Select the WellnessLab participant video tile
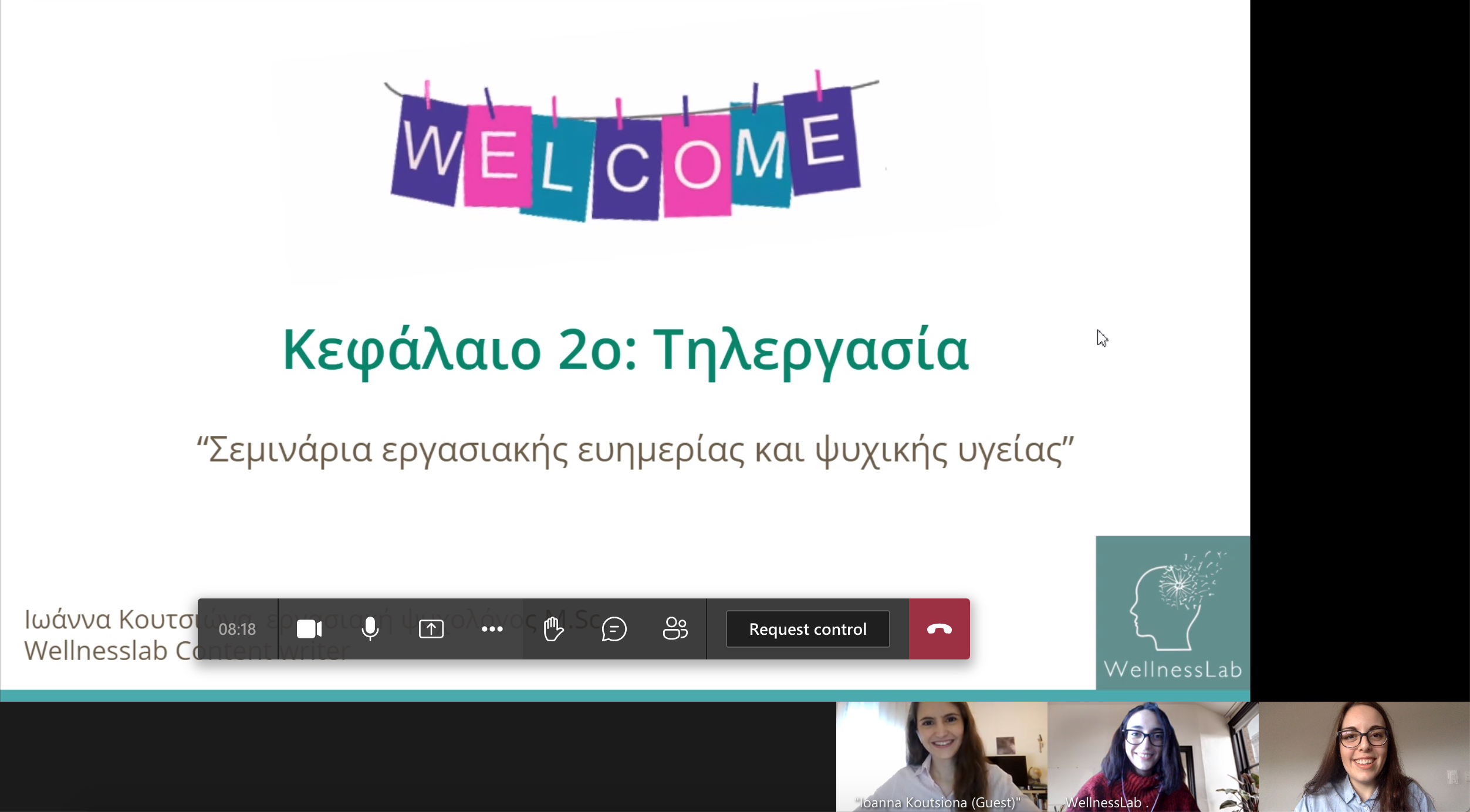 click(1153, 757)
